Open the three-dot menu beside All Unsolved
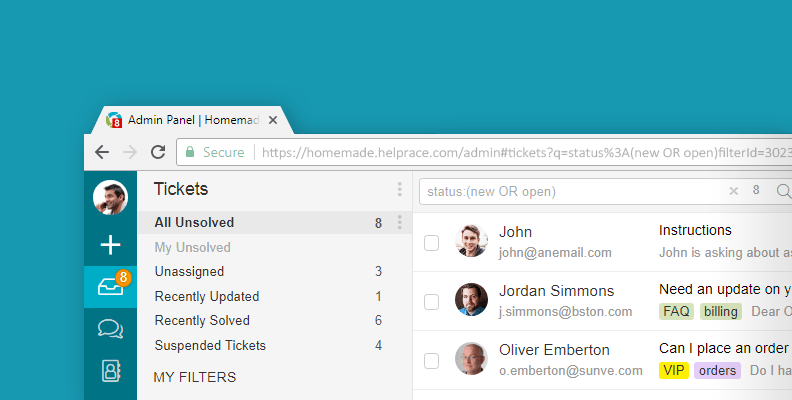Screen dimensions: 792x400 [x=400, y=222]
